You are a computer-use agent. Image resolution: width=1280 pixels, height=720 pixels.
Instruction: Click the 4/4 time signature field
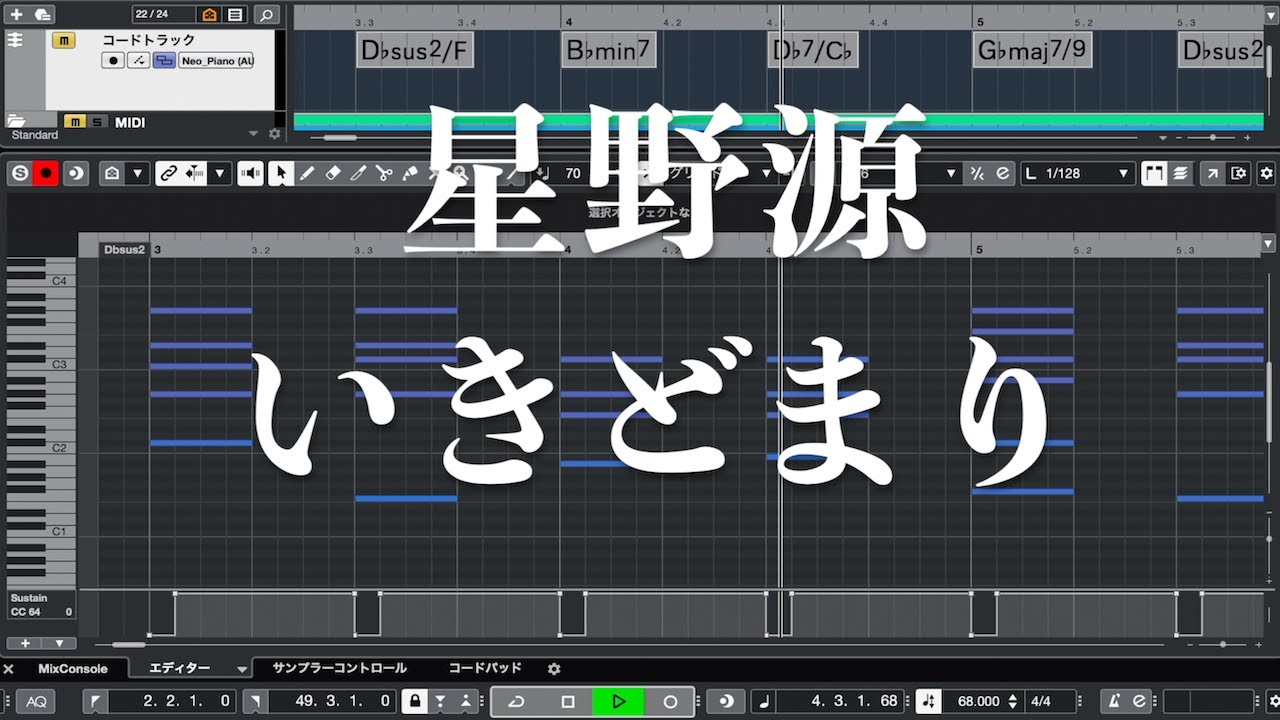1040,701
